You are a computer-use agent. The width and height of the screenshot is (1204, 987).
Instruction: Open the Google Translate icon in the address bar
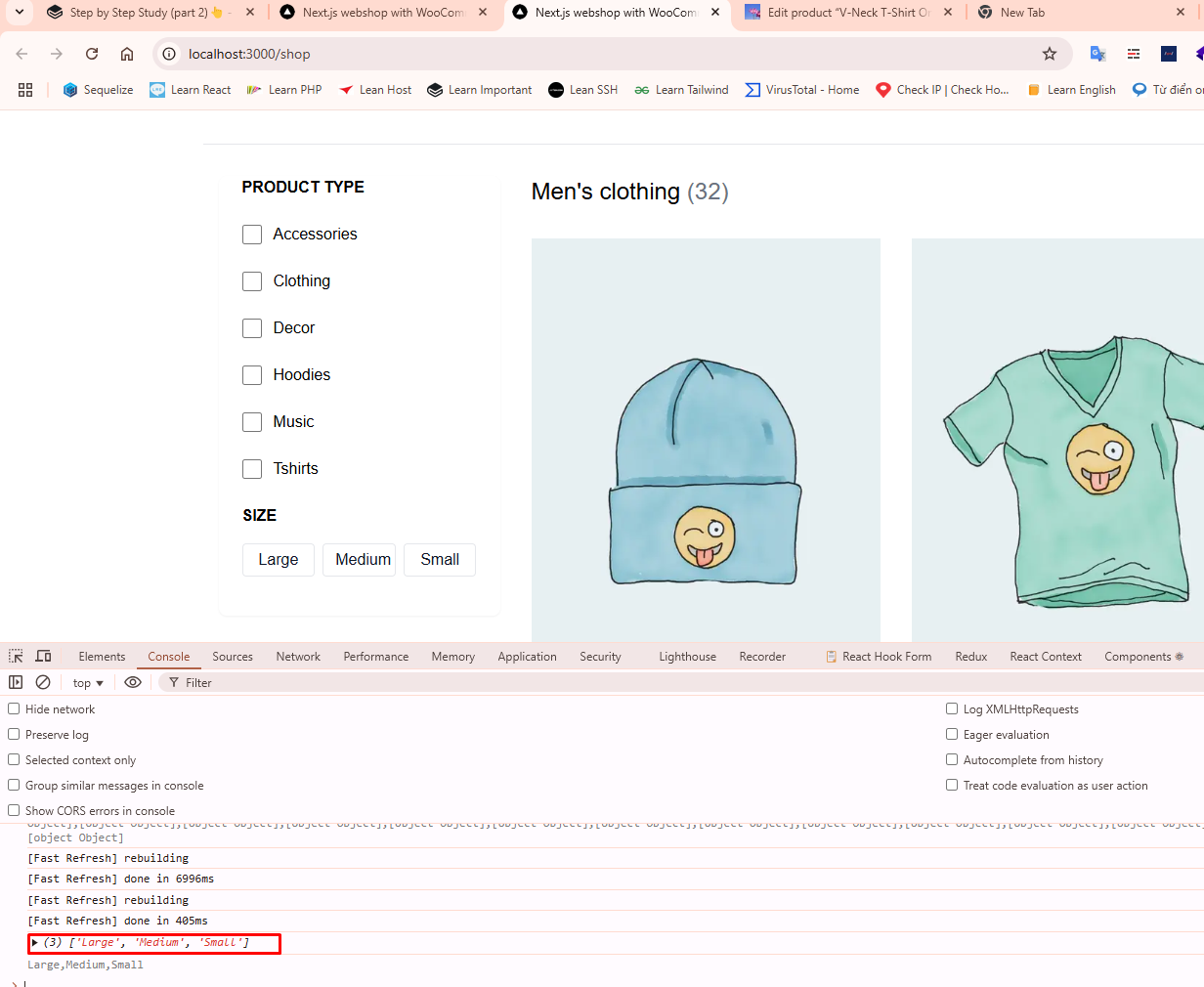point(1097,54)
